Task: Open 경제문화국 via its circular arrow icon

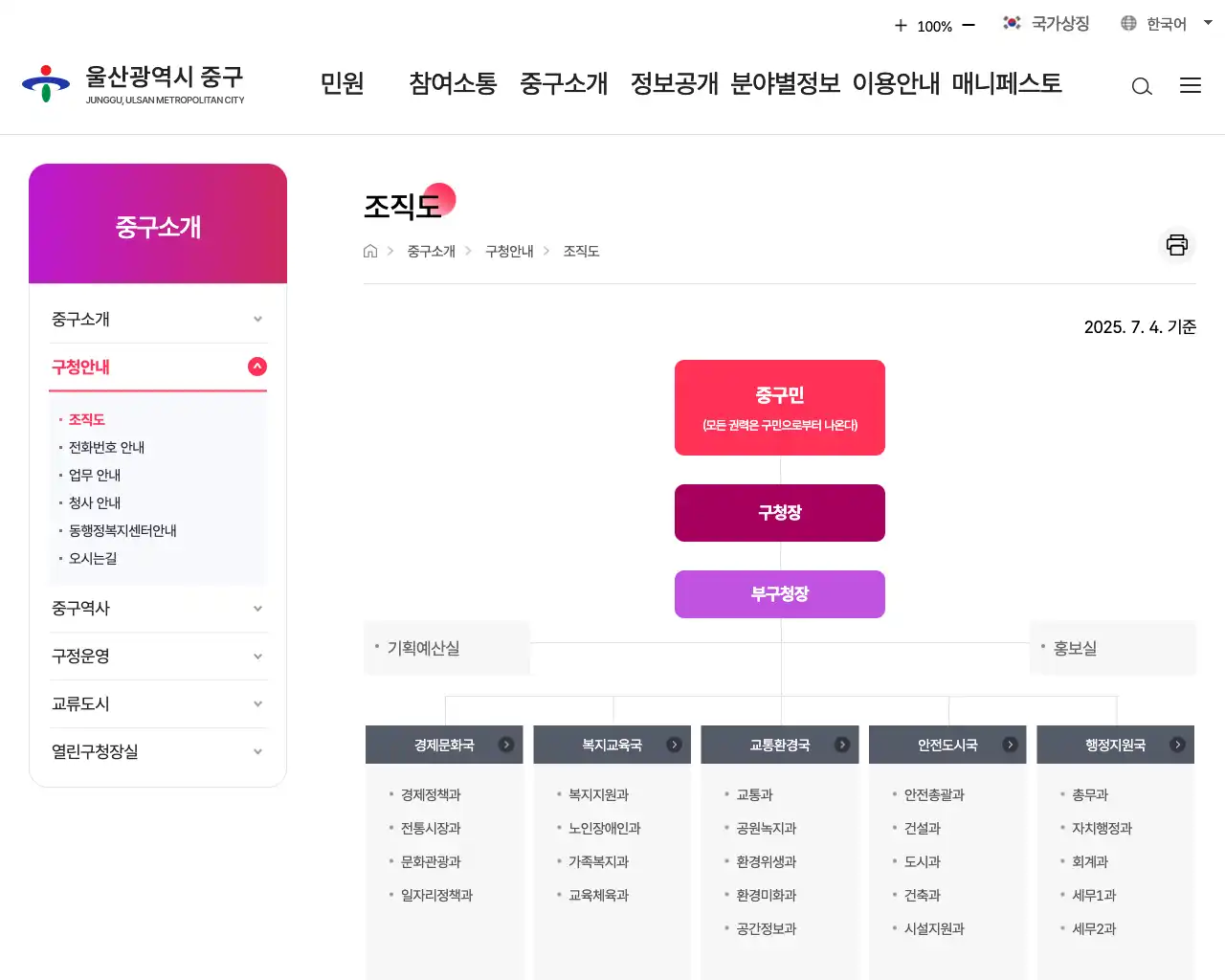Action: coord(506,744)
